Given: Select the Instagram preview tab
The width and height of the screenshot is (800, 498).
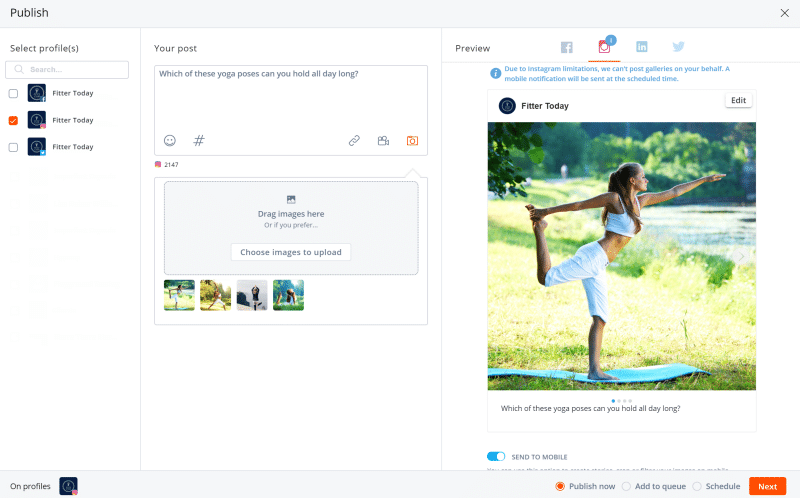Looking at the screenshot, I should (x=604, y=47).
